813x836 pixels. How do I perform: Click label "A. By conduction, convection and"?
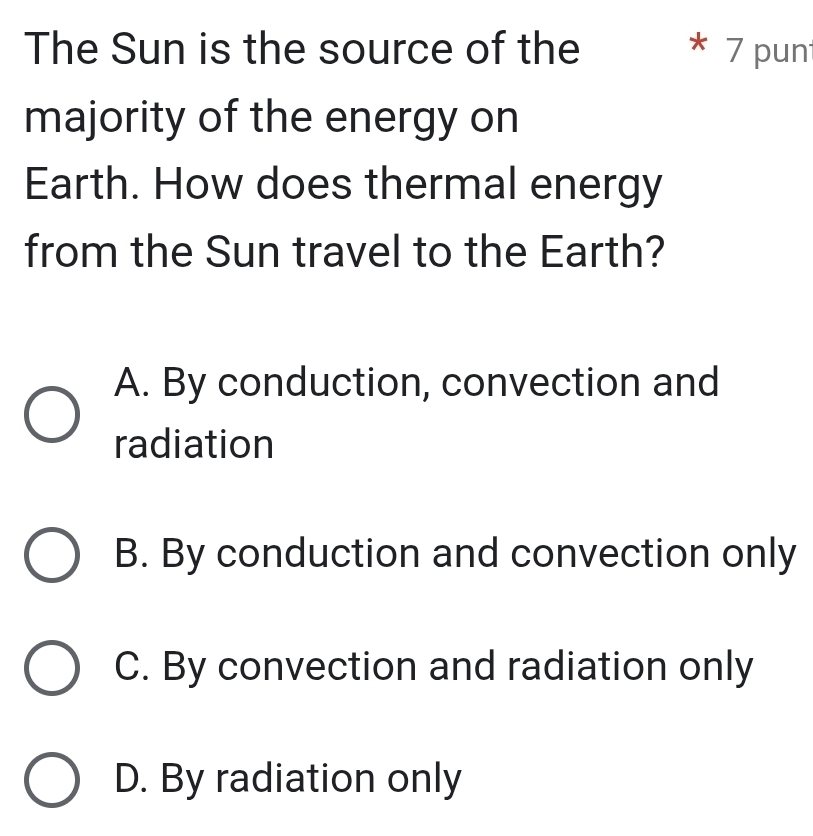coord(416,383)
